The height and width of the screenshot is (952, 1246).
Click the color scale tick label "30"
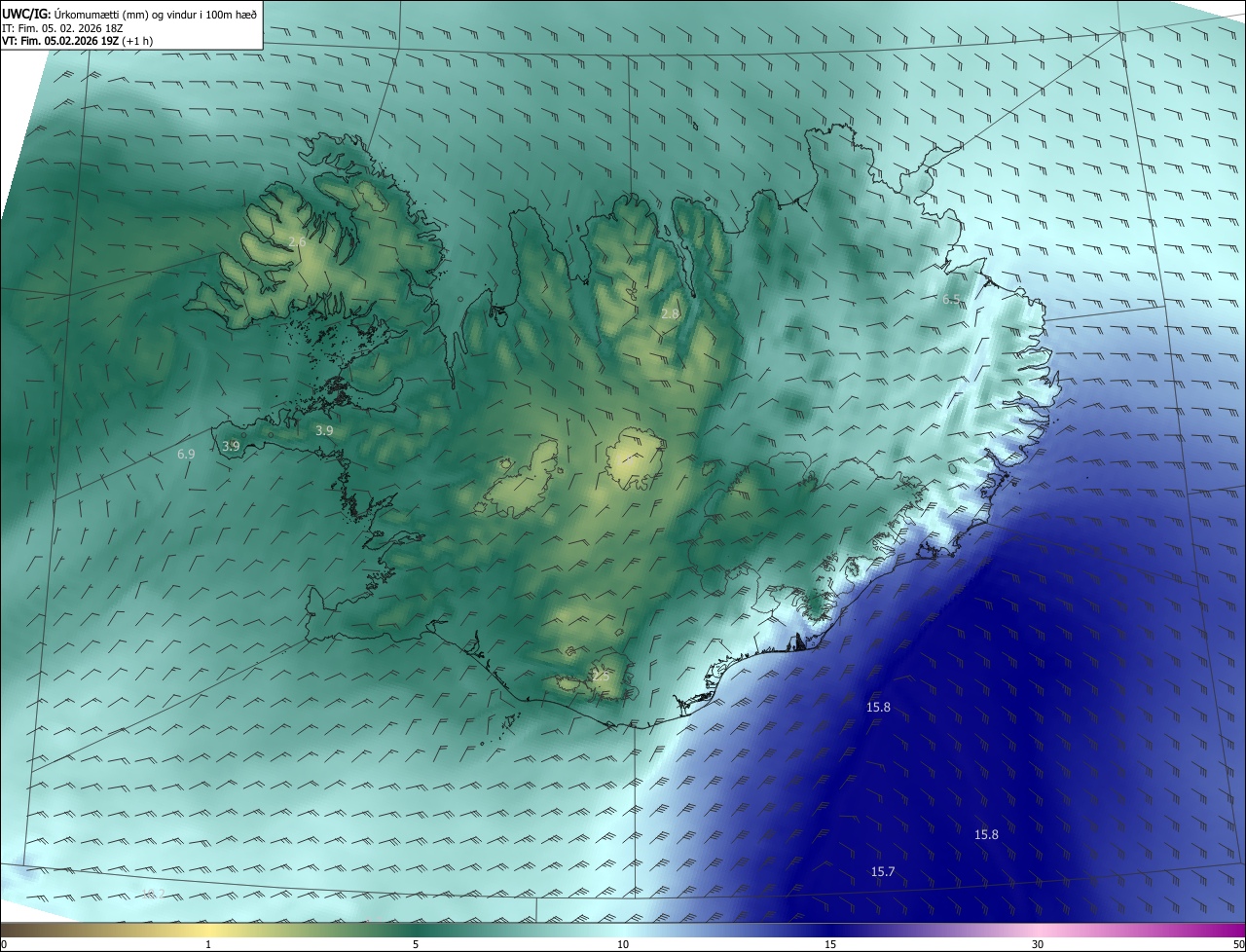click(1038, 944)
